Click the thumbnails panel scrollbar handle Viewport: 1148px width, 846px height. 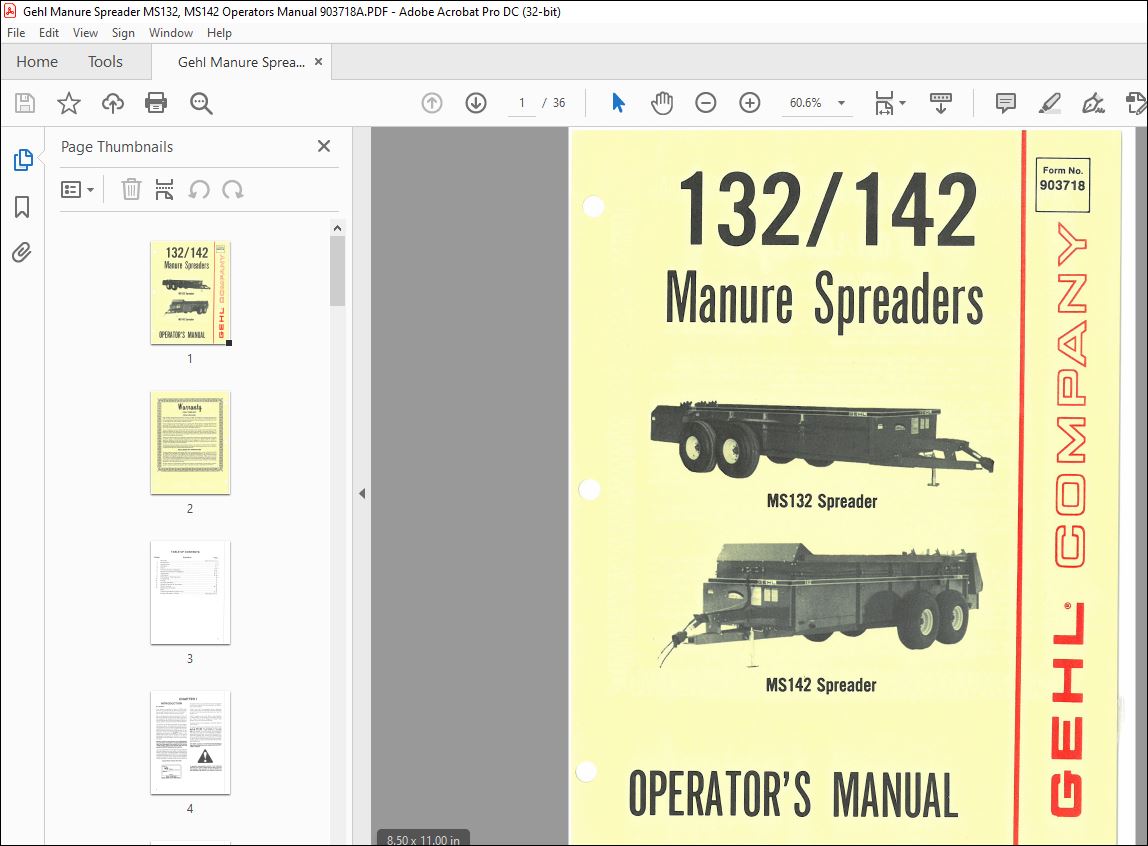(x=337, y=270)
